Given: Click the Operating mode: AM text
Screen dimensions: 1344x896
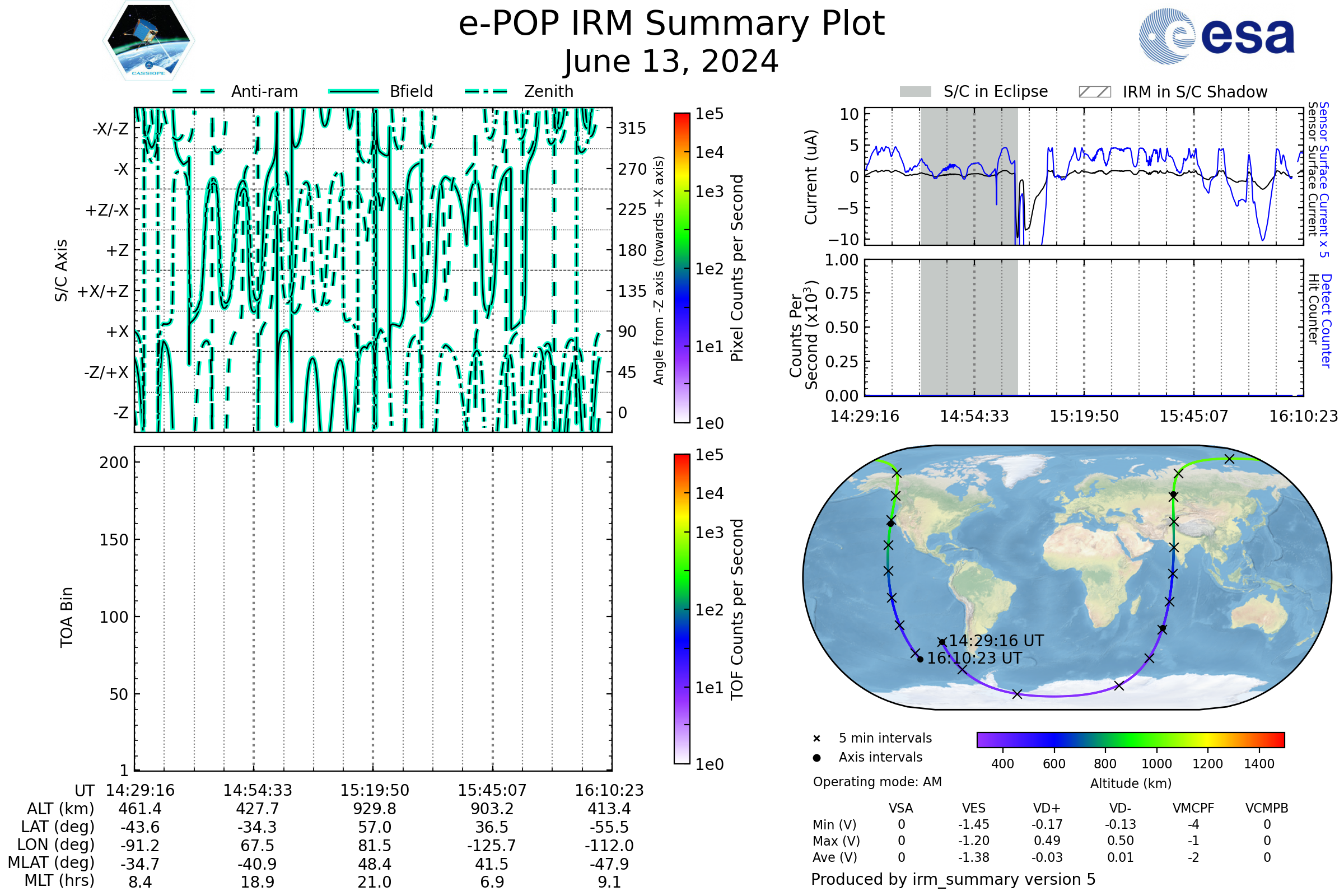Looking at the screenshot, I should click(x=877, y=782).
